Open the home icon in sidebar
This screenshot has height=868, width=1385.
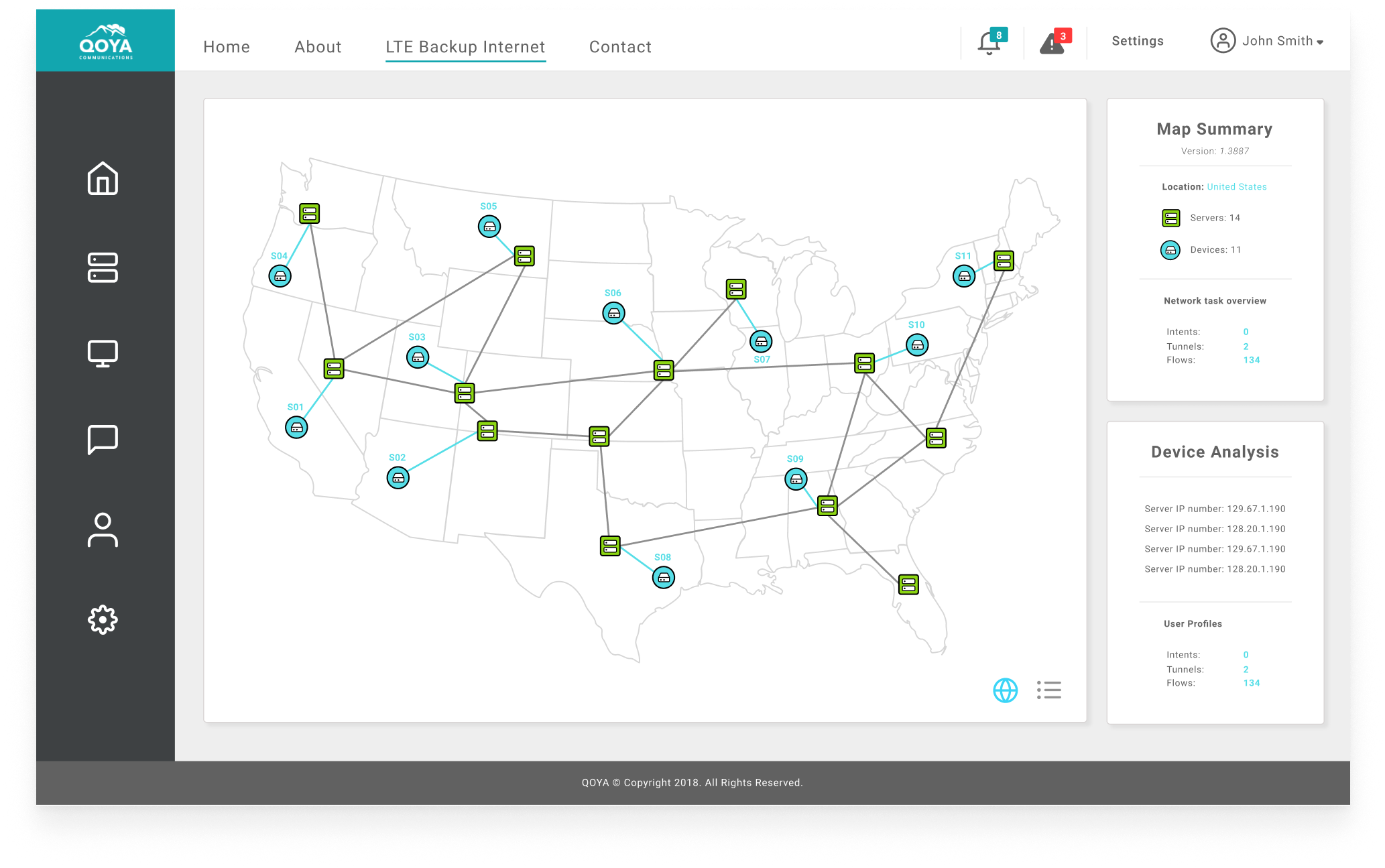103,178
